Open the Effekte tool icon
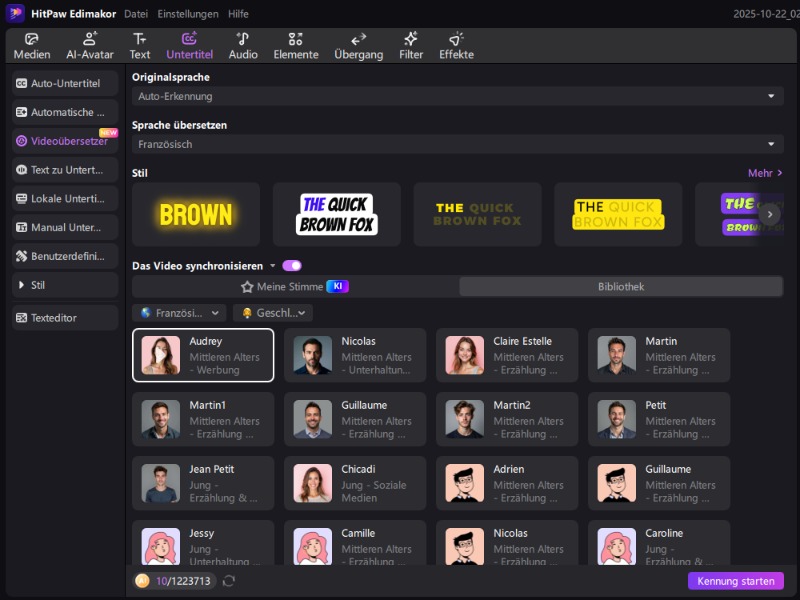The height and width of the screenshot is (600, 800). [456, 39]
